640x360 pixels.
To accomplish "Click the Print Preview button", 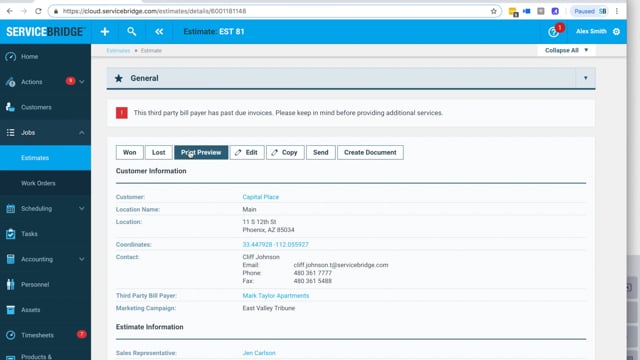I will pyautogui.click(x=201, y=152).
